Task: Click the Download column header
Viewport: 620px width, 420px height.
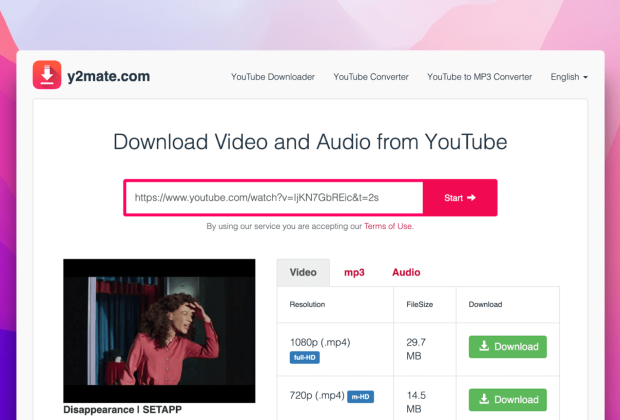Action: tap(485, 304)
